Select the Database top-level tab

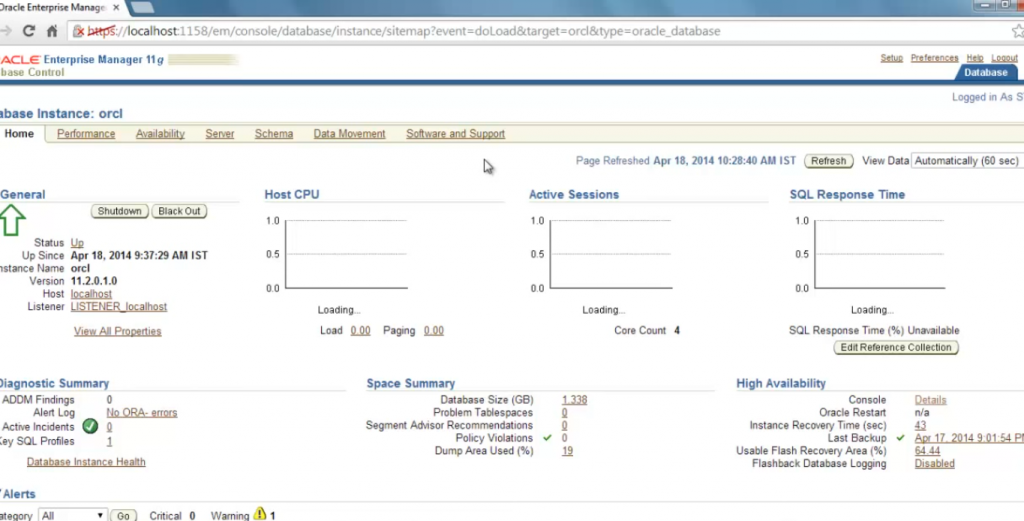(x=985, y=72)
